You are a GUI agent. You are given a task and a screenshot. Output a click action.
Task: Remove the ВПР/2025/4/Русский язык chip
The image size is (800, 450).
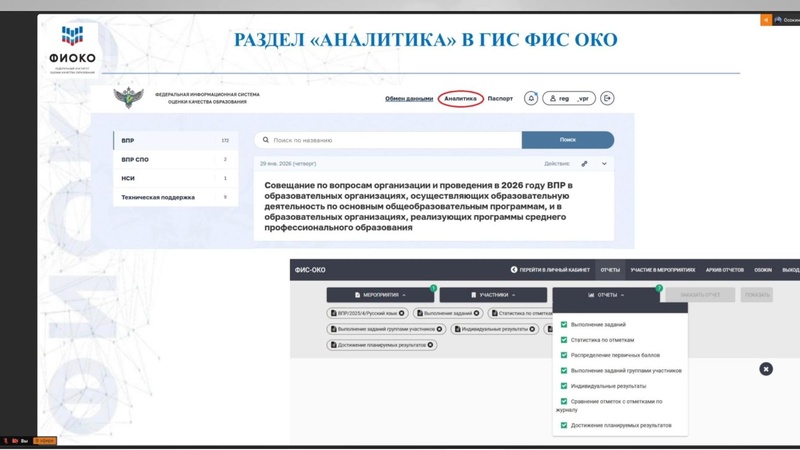click(402, 313)
